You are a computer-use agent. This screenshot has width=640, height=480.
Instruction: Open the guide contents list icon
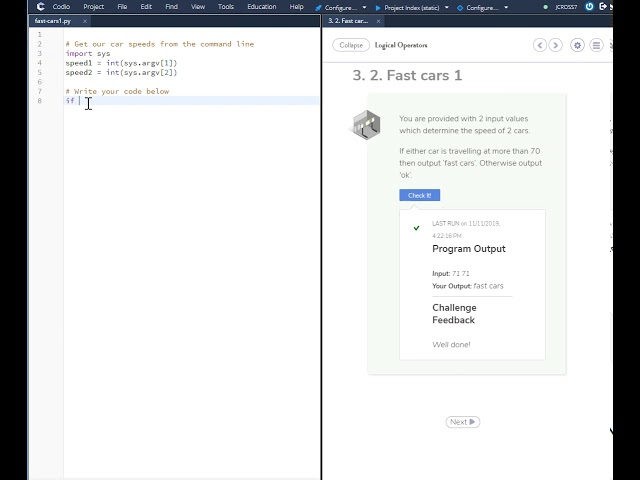[x=596, y=45]
